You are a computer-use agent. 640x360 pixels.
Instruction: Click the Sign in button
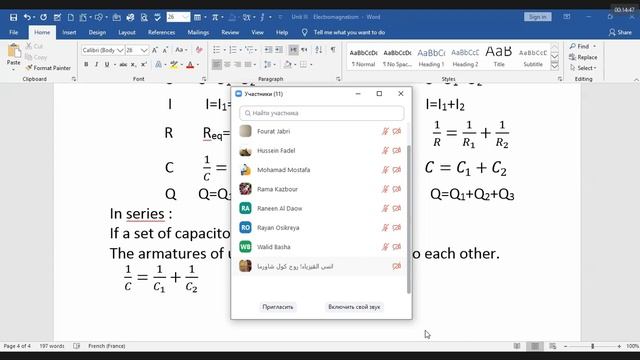coord(538,17)
